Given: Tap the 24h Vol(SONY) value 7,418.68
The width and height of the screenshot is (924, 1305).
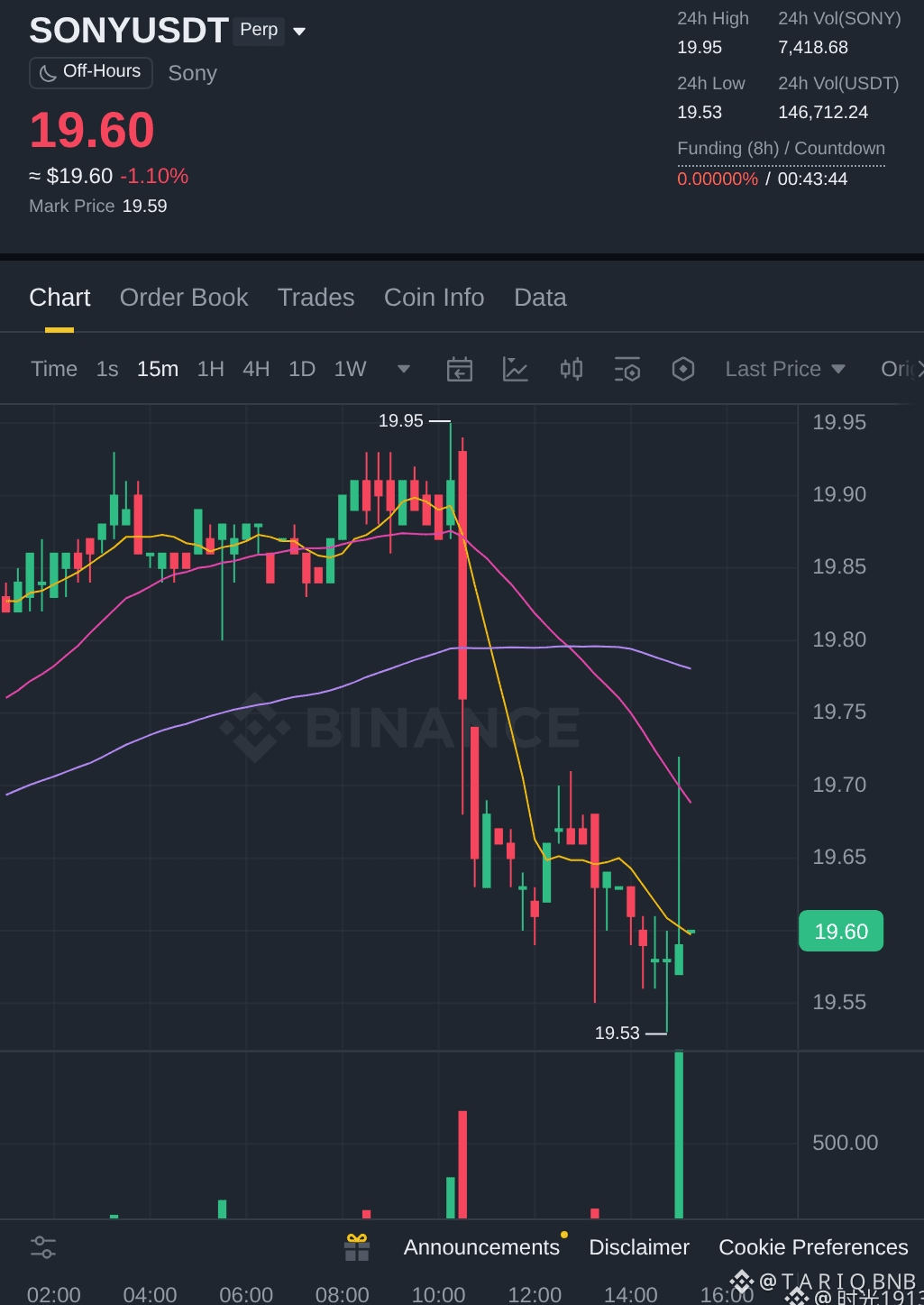Looking at the screenshot, I should click(x=813, y=48).
